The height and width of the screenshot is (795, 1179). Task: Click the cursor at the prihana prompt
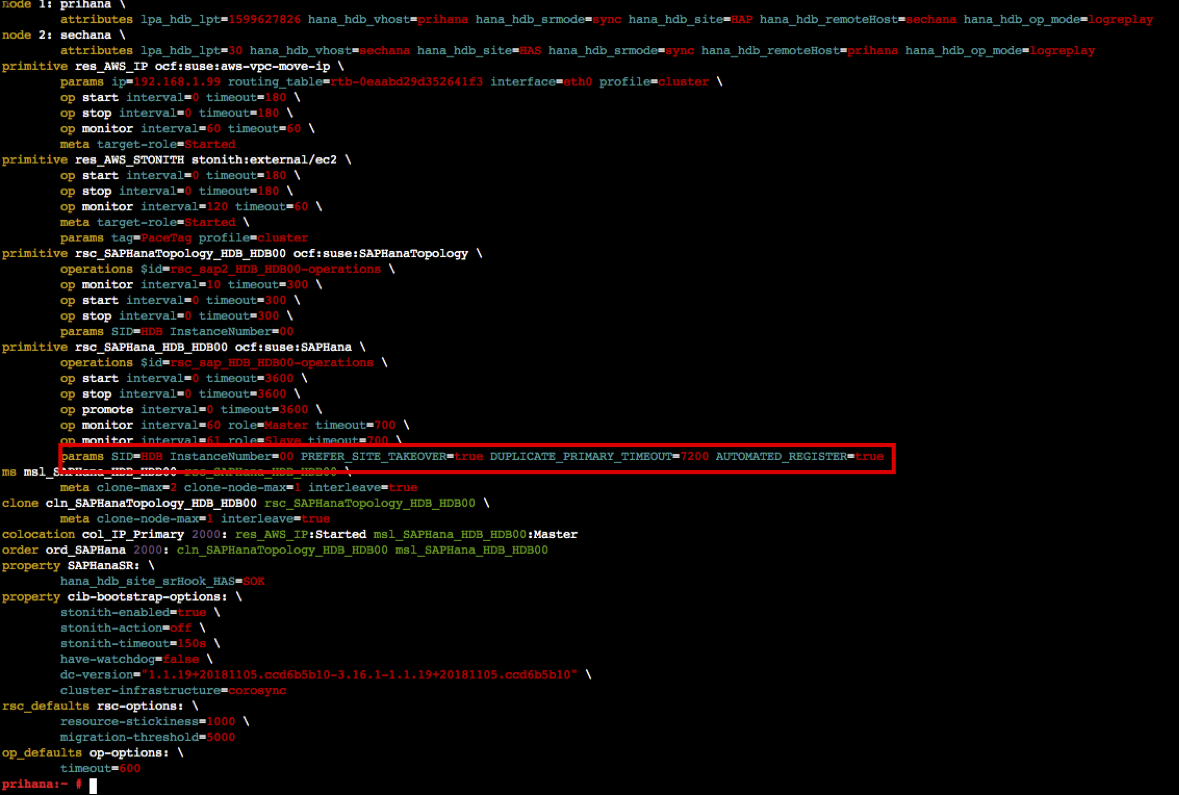pos(93,785)
